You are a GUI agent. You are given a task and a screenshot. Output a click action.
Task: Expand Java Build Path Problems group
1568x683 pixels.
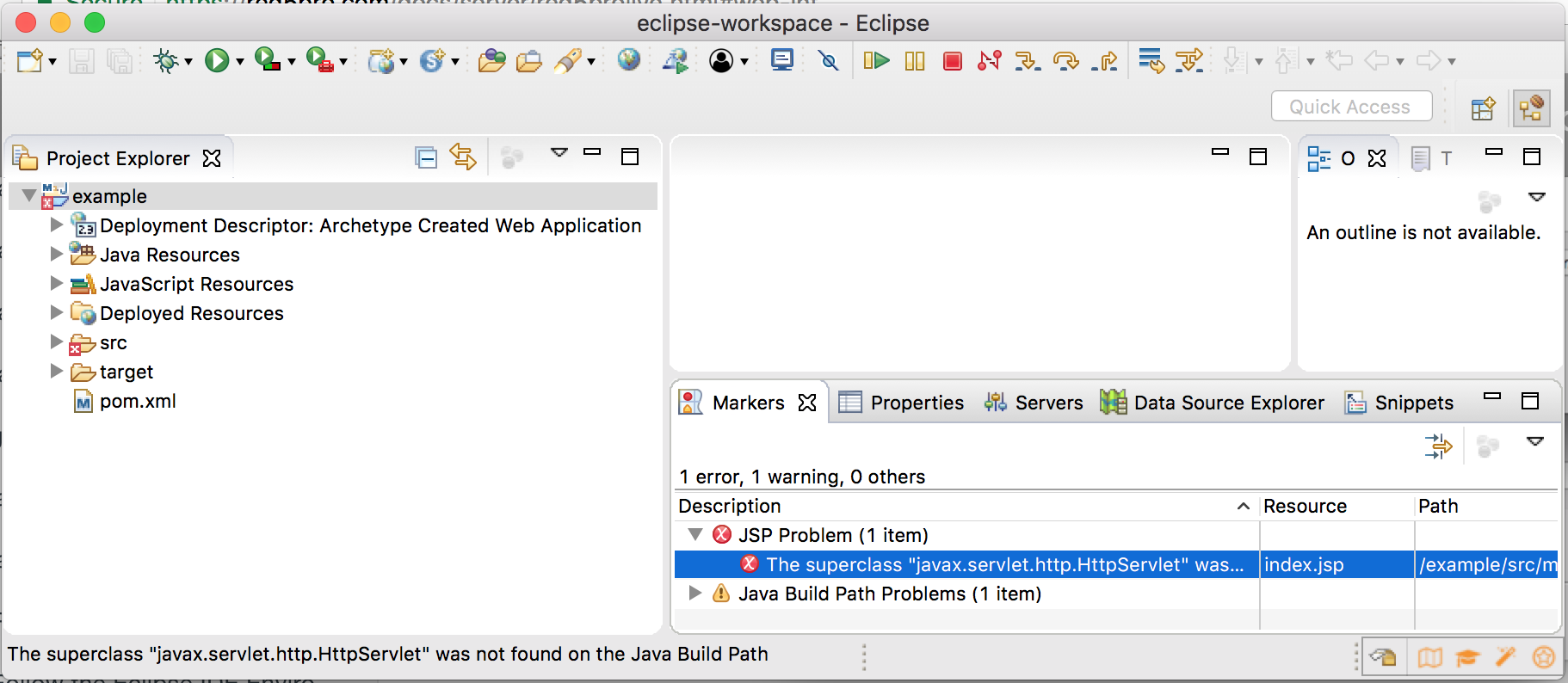click(695, 593)
